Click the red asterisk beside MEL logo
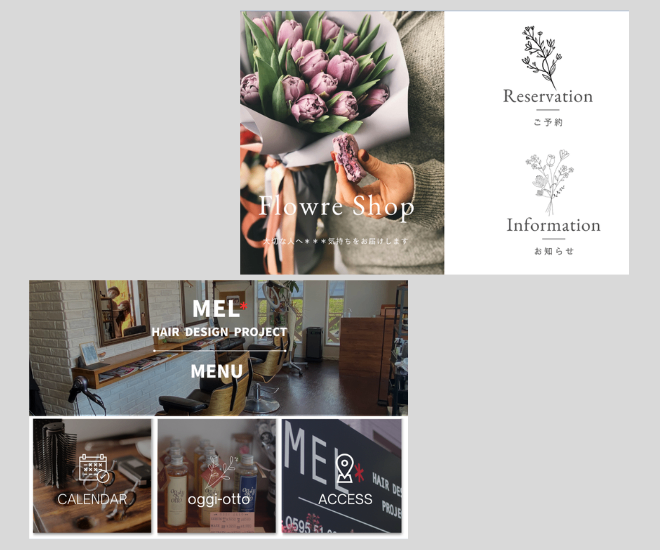Viewport: 660px width, 550px height. pos(243,306)
